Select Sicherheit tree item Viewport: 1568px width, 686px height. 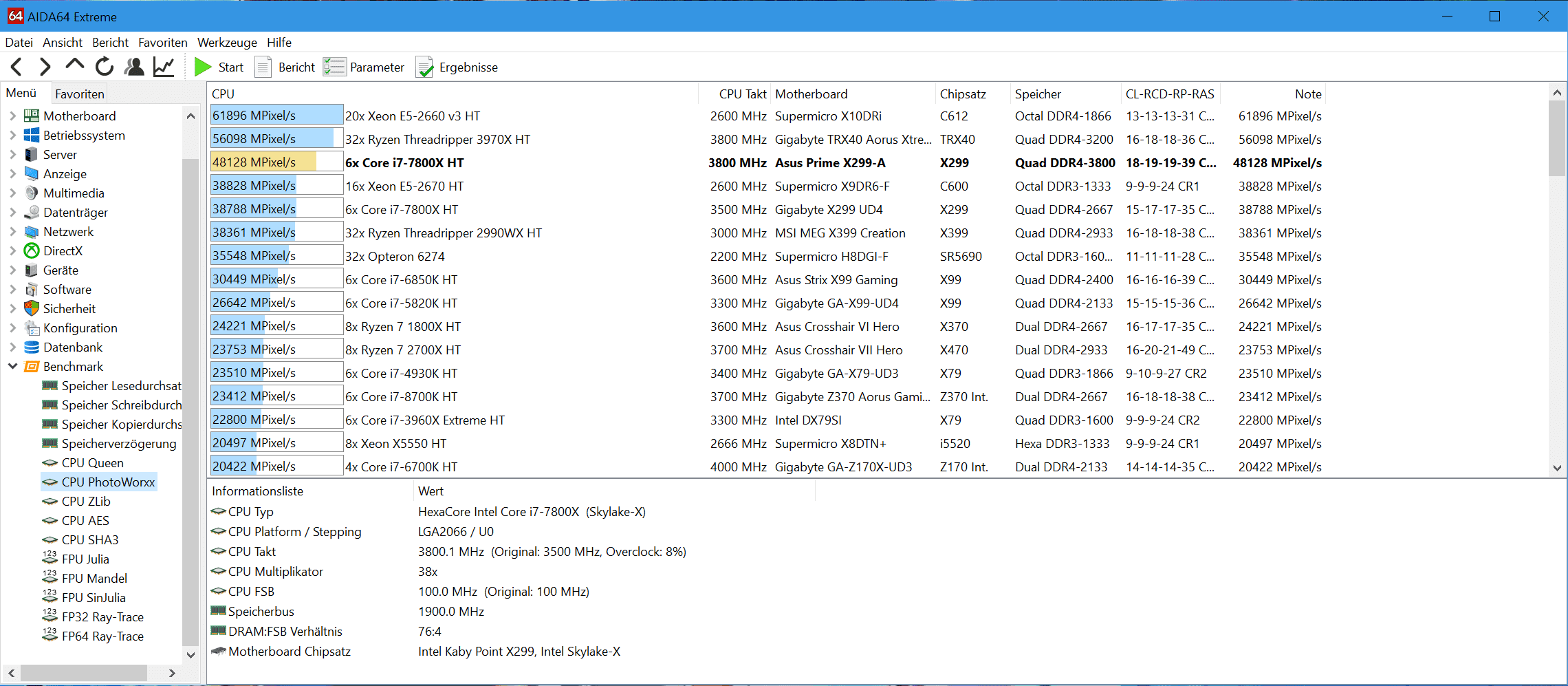69,308
